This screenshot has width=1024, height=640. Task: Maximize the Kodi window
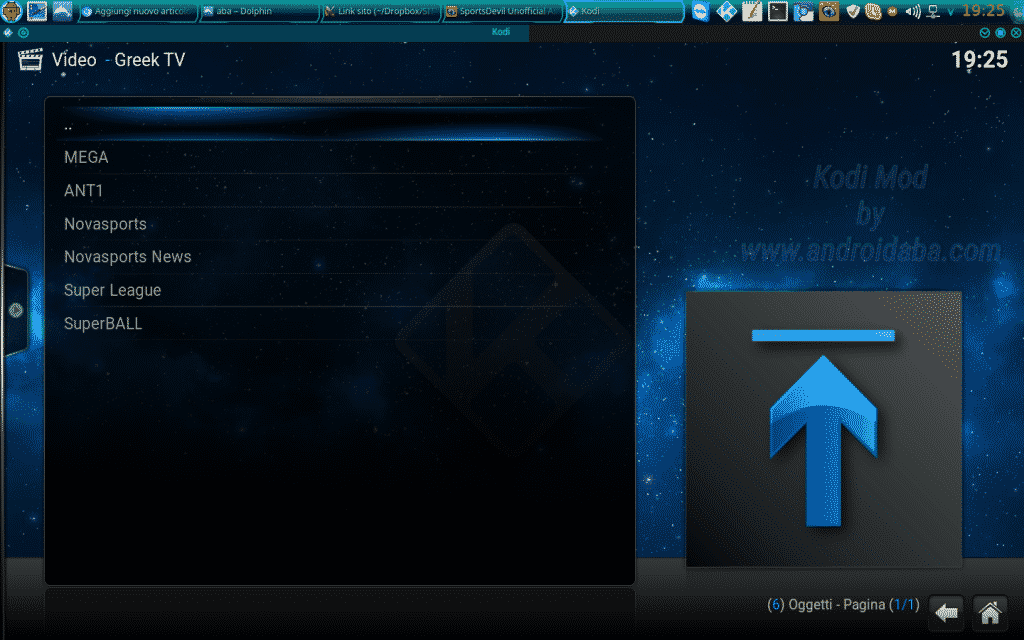[x=1000, y=32]
